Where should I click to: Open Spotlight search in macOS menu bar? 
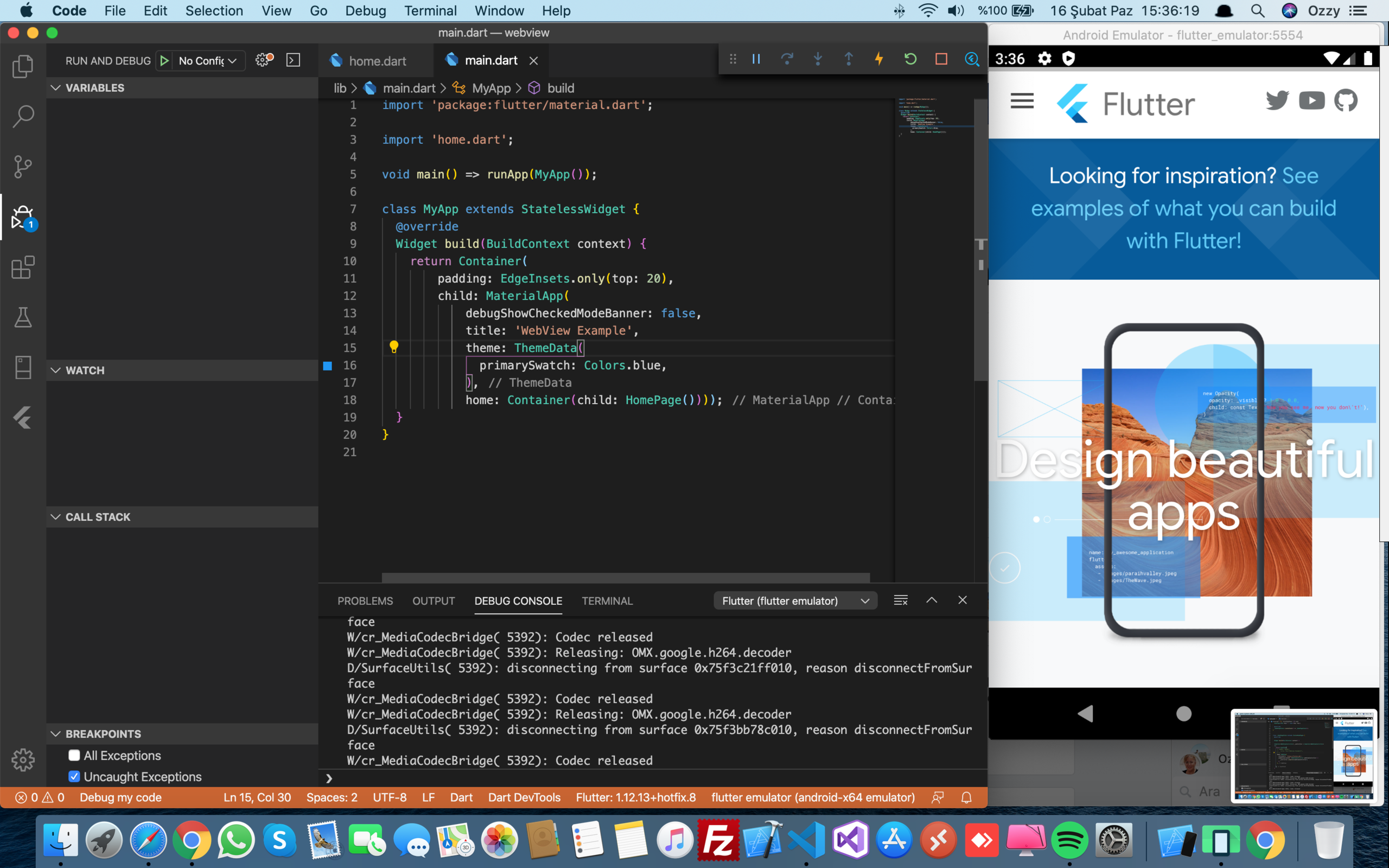(x=1257, y=10)
